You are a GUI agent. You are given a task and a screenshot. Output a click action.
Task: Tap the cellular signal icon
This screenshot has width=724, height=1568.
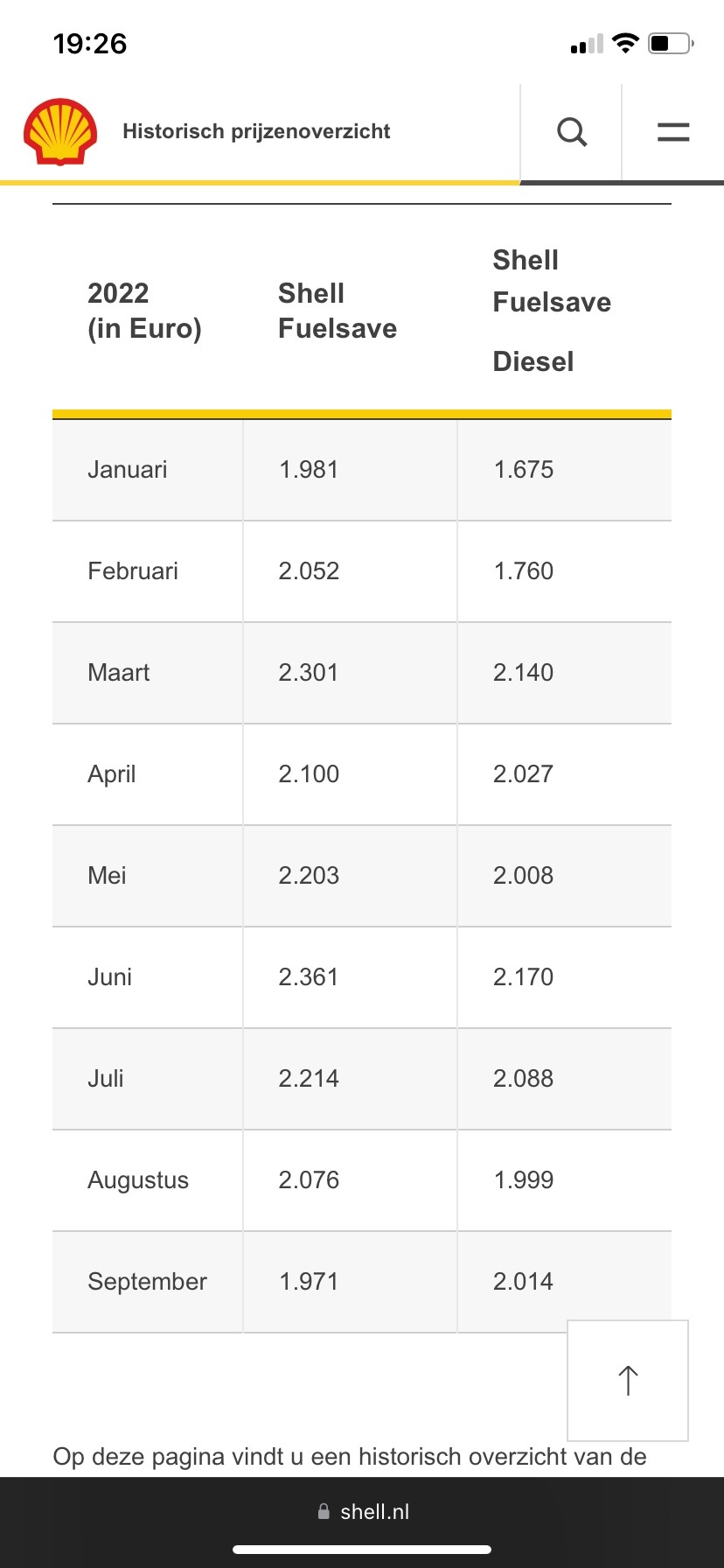587,44
